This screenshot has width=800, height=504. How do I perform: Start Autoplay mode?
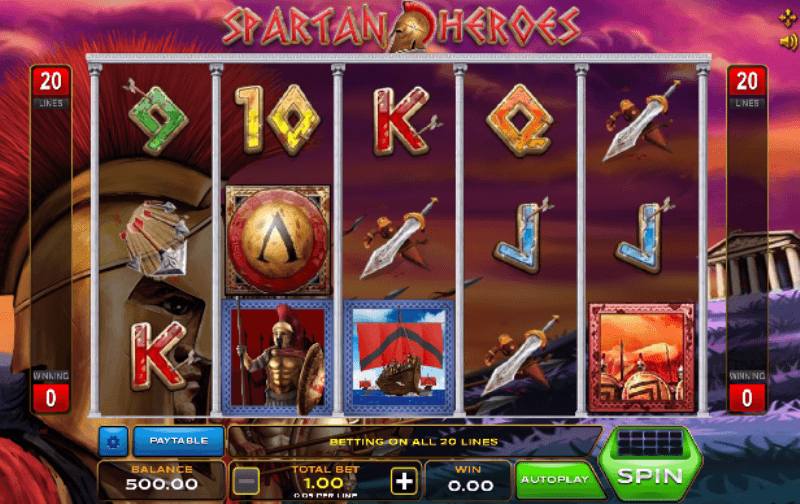tap(555, 480)
